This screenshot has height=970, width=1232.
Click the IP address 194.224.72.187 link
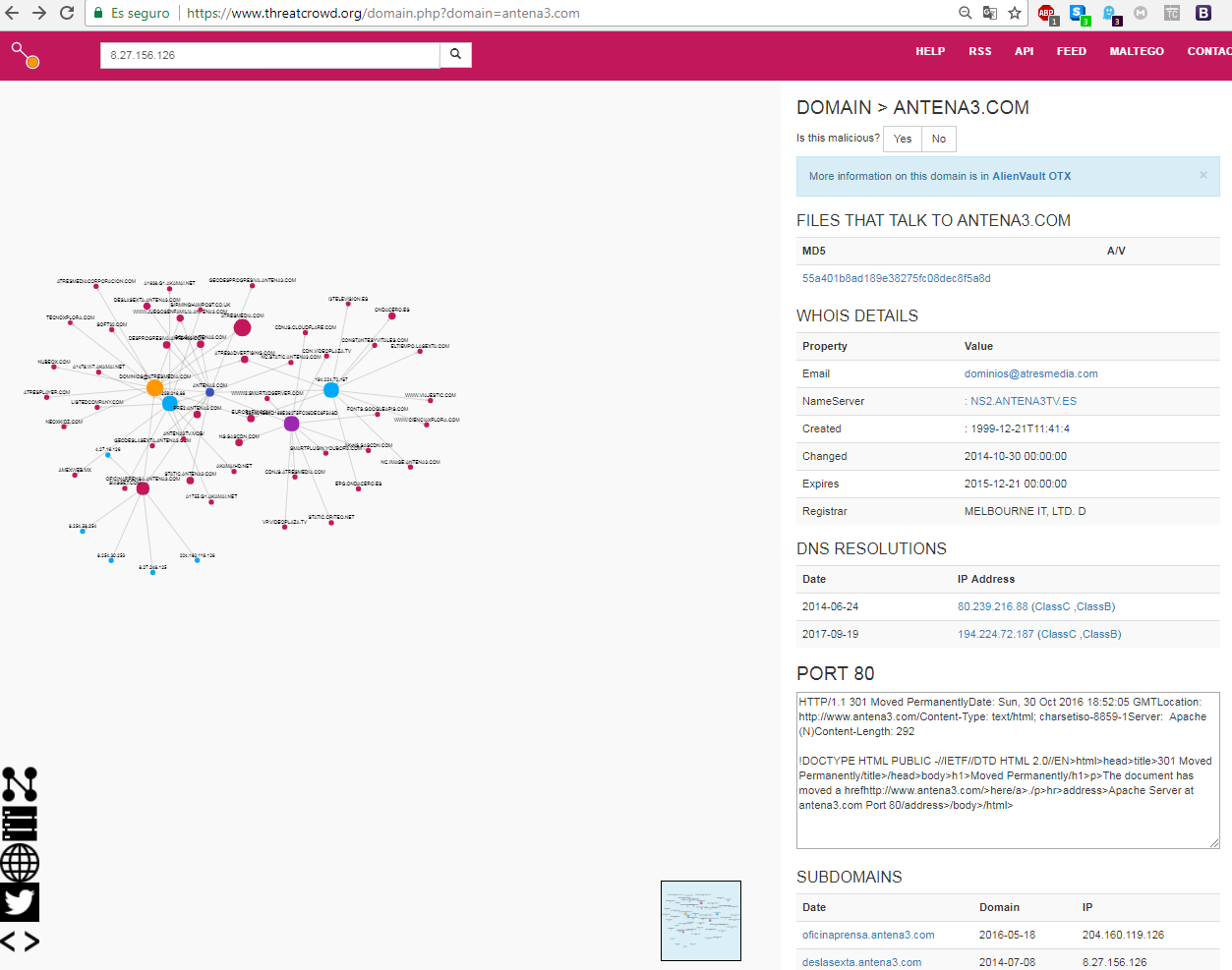tap(995, 634)
